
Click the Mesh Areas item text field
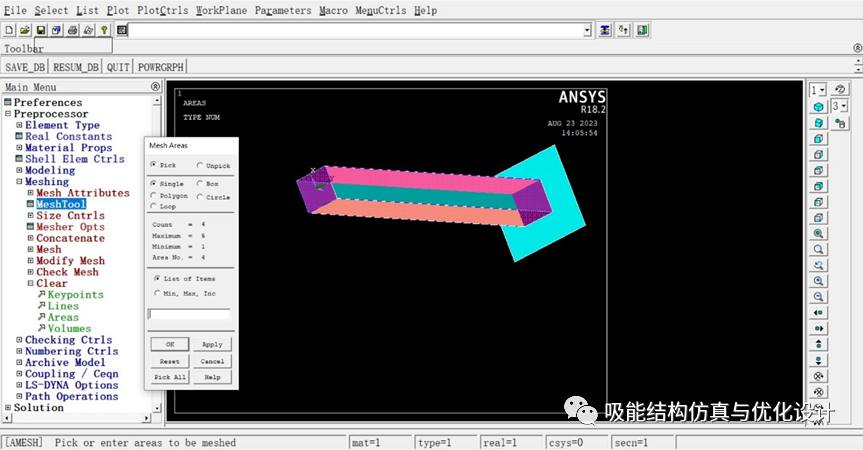(189, 314)
